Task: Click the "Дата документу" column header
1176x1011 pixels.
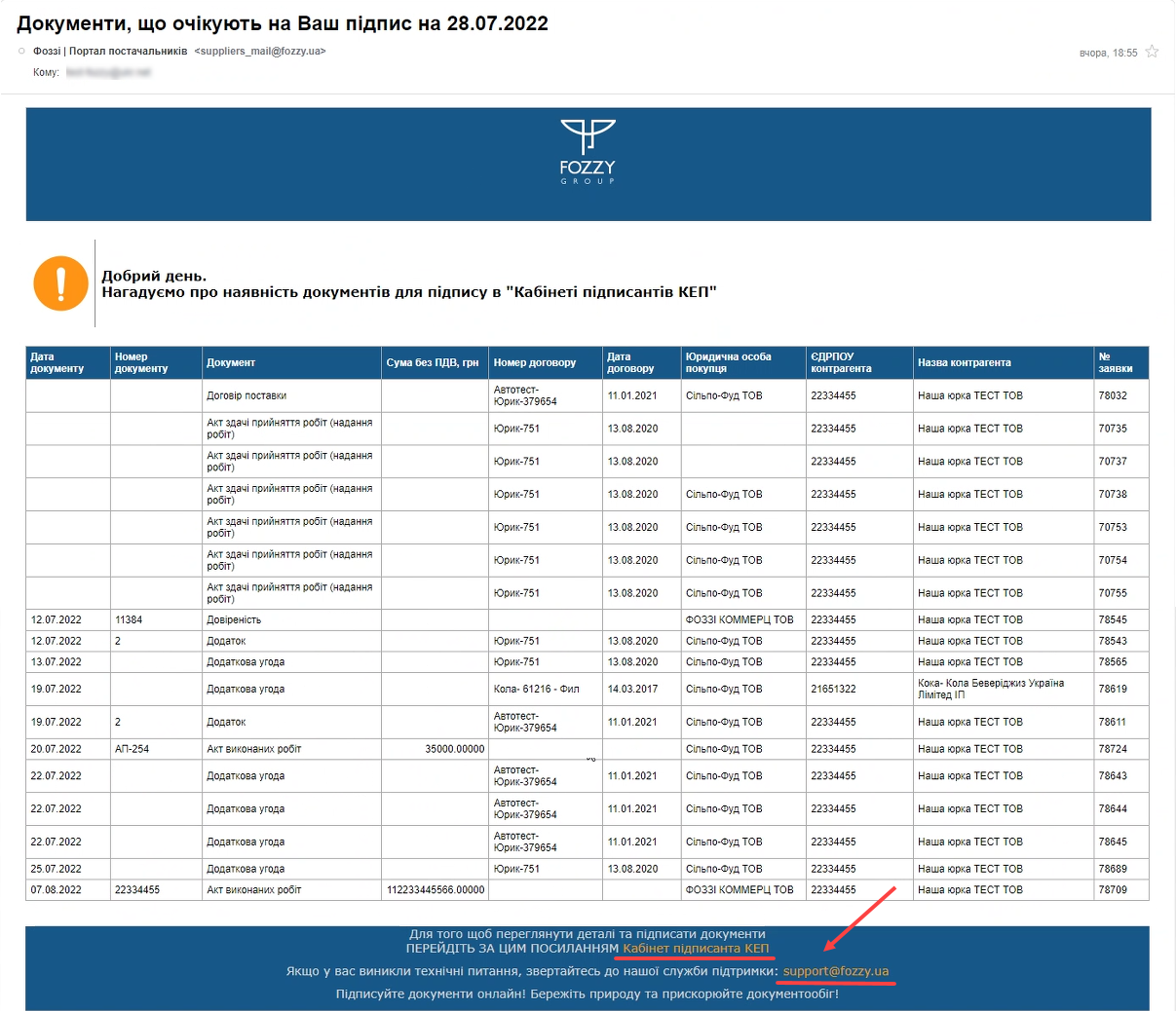Action: 57,362
